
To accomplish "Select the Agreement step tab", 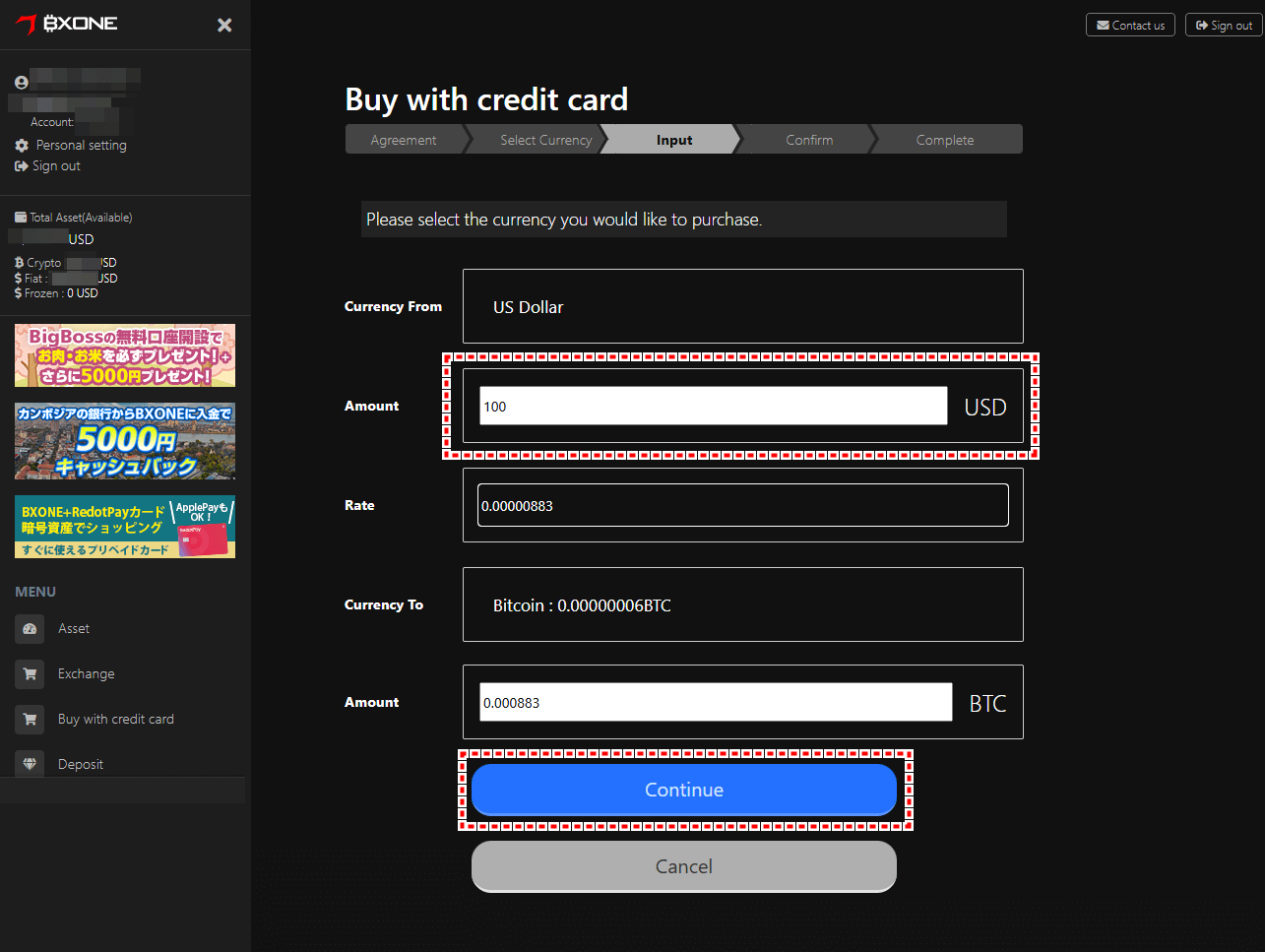I will click(404, 140).
